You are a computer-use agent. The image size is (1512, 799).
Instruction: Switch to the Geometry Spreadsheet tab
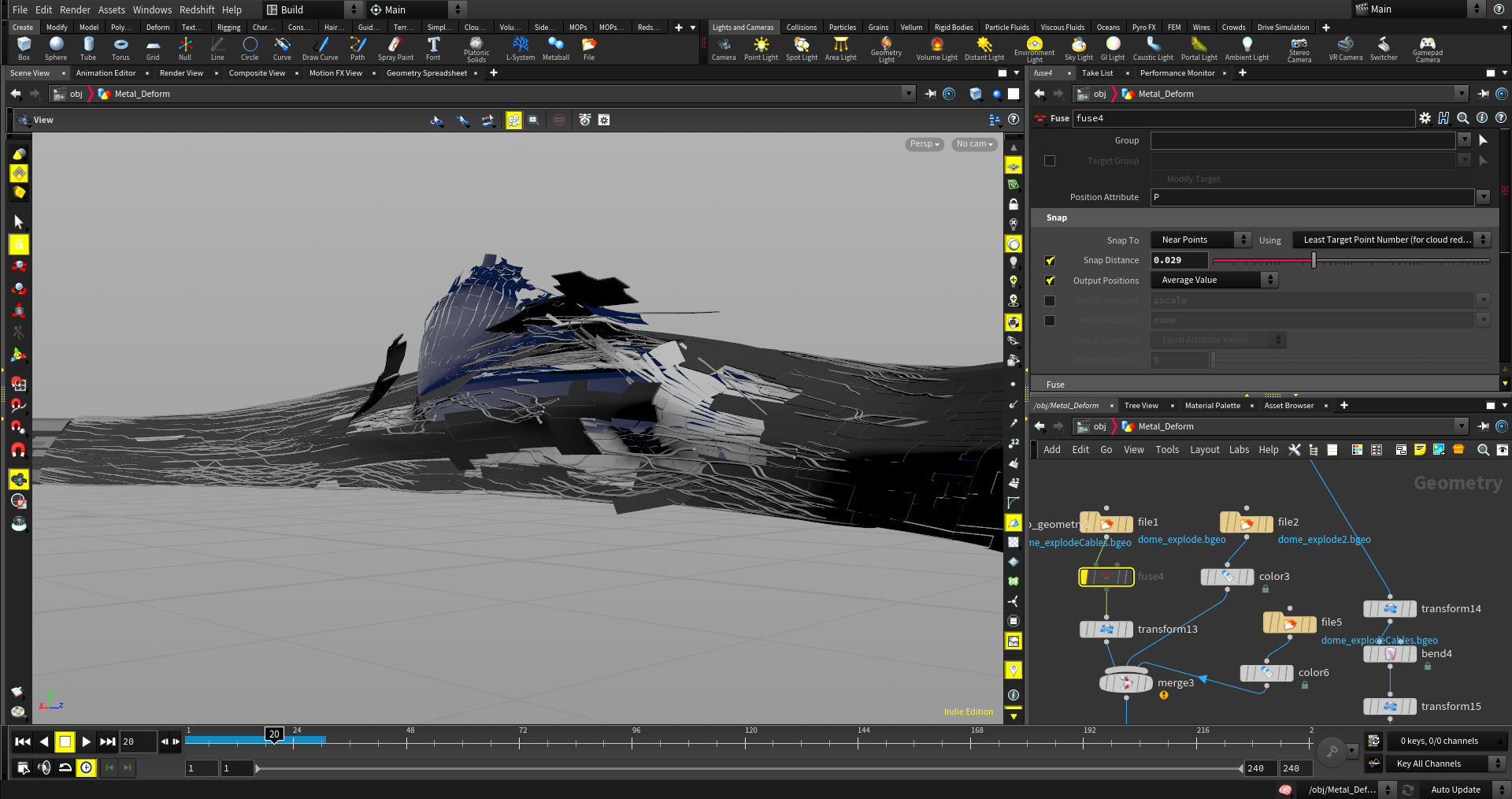click(x=426, y=73)
